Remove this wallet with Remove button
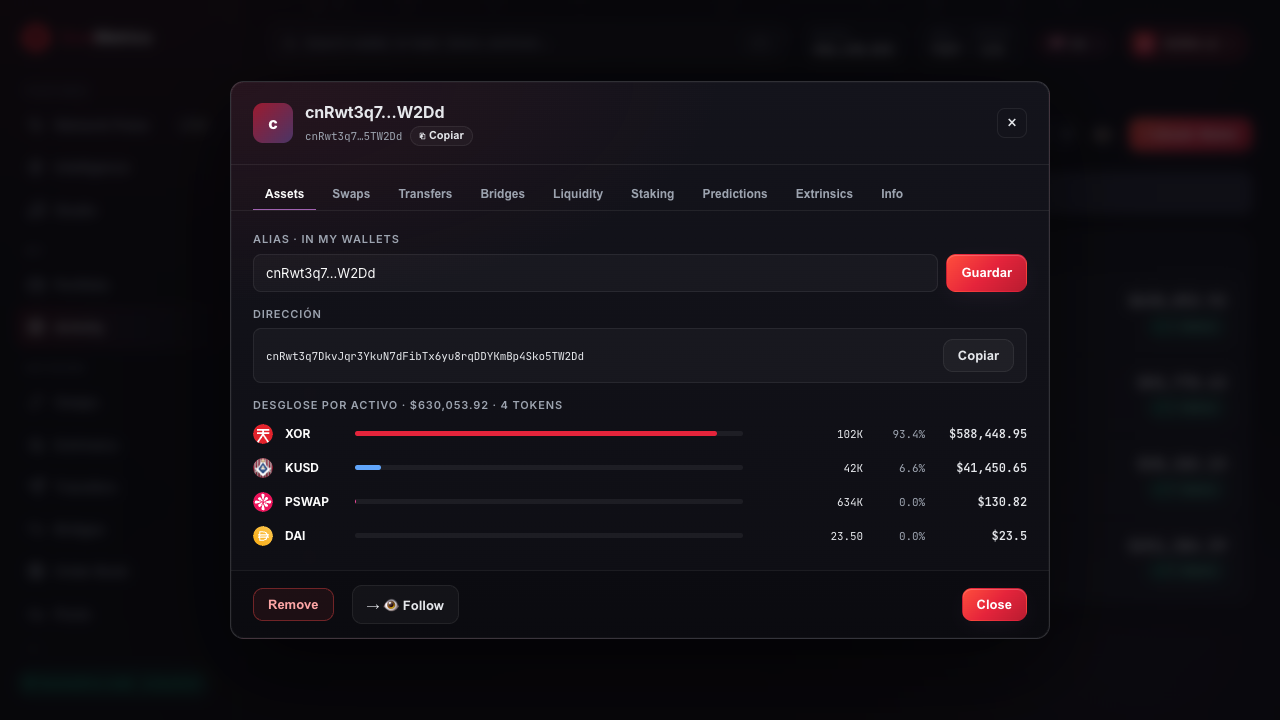The image size is (1280, 720). pyautogui.click(x=293, y=605)
